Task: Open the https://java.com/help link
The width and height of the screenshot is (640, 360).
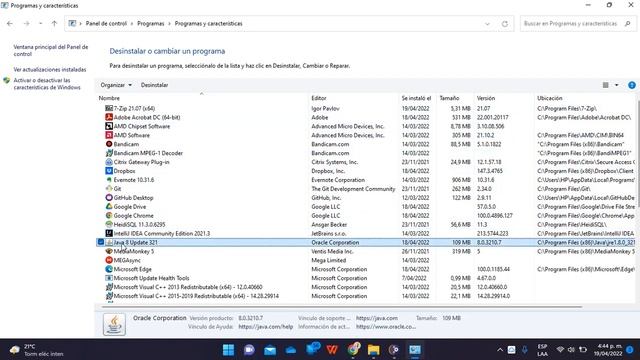Action: 266,327
